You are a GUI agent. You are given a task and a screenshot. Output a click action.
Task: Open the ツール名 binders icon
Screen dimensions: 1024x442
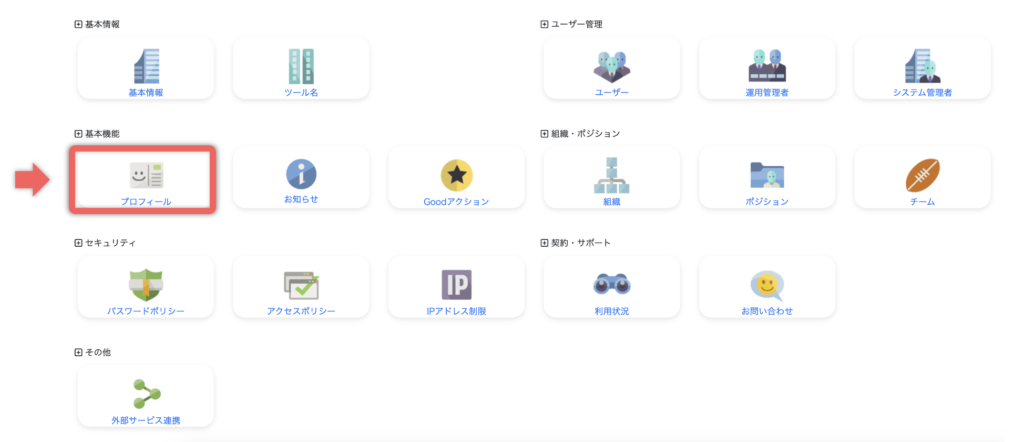point(301,65)
